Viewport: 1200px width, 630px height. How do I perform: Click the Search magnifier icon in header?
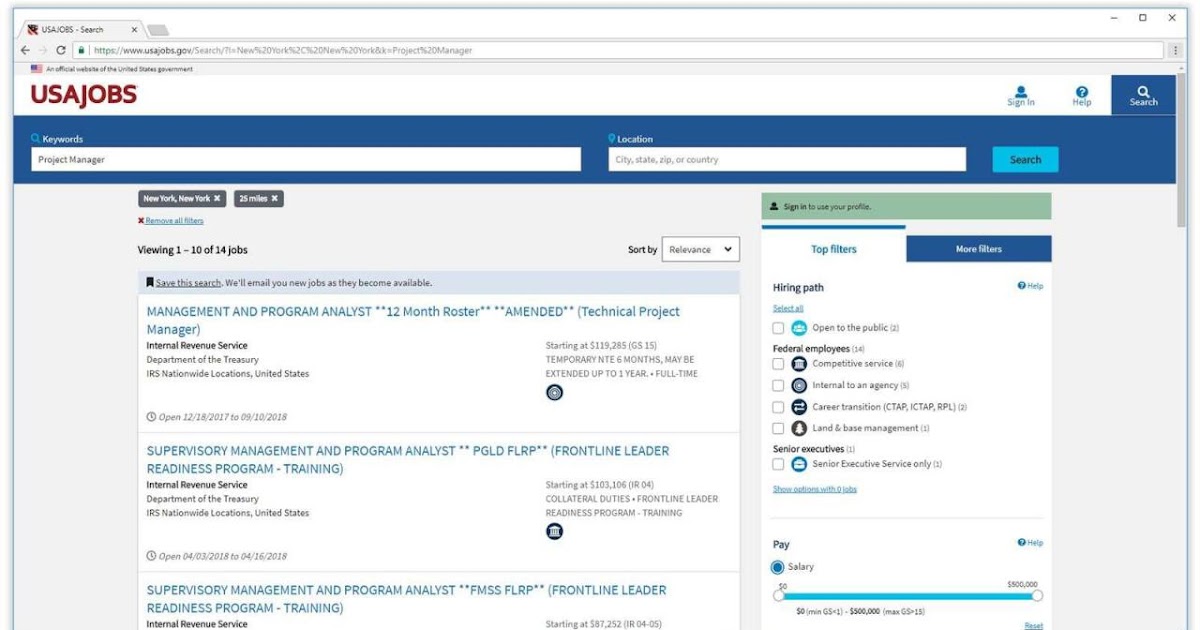click(x=1144, y=91)
